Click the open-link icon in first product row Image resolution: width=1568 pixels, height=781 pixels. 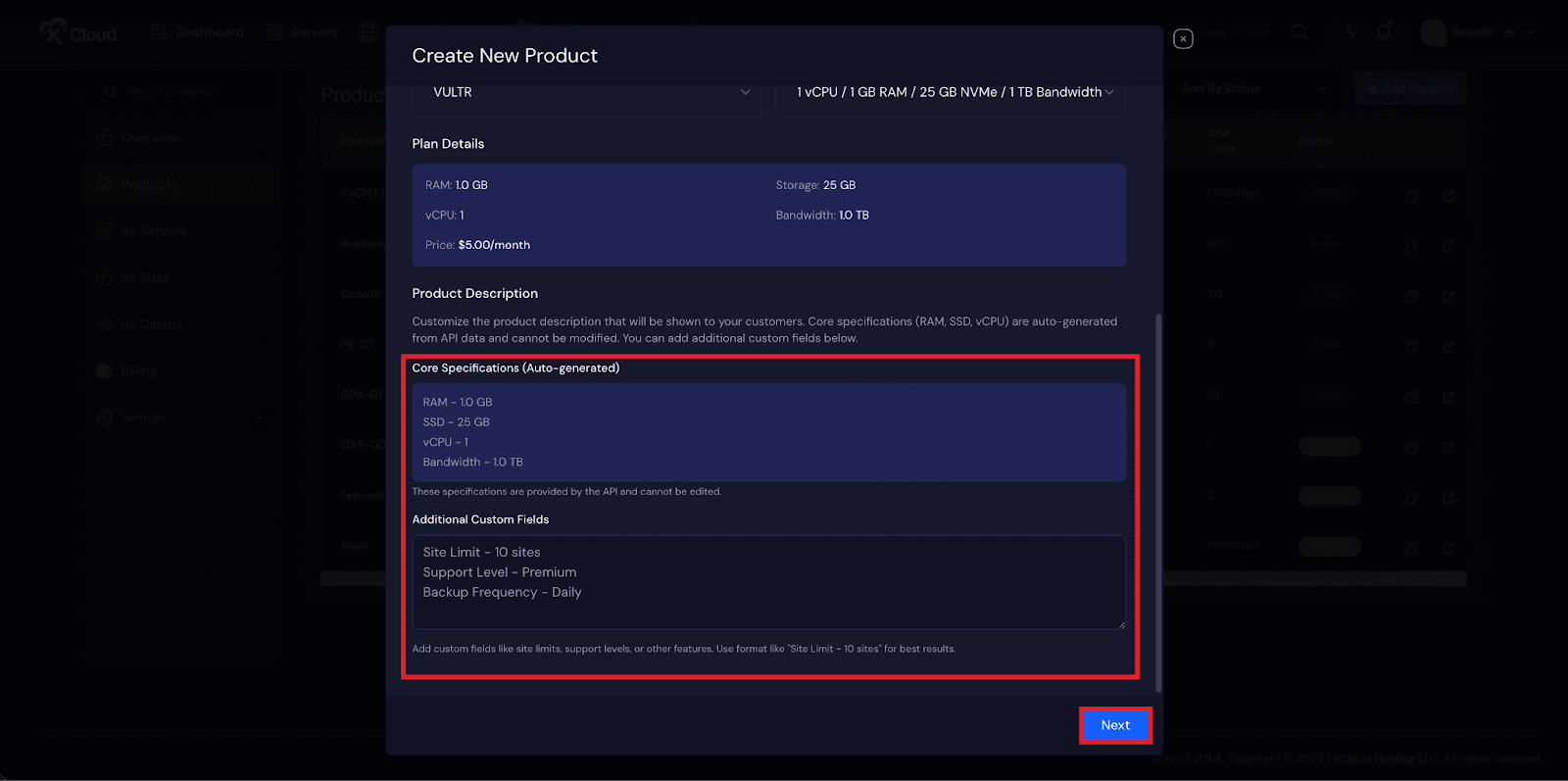coord(1448,195)
